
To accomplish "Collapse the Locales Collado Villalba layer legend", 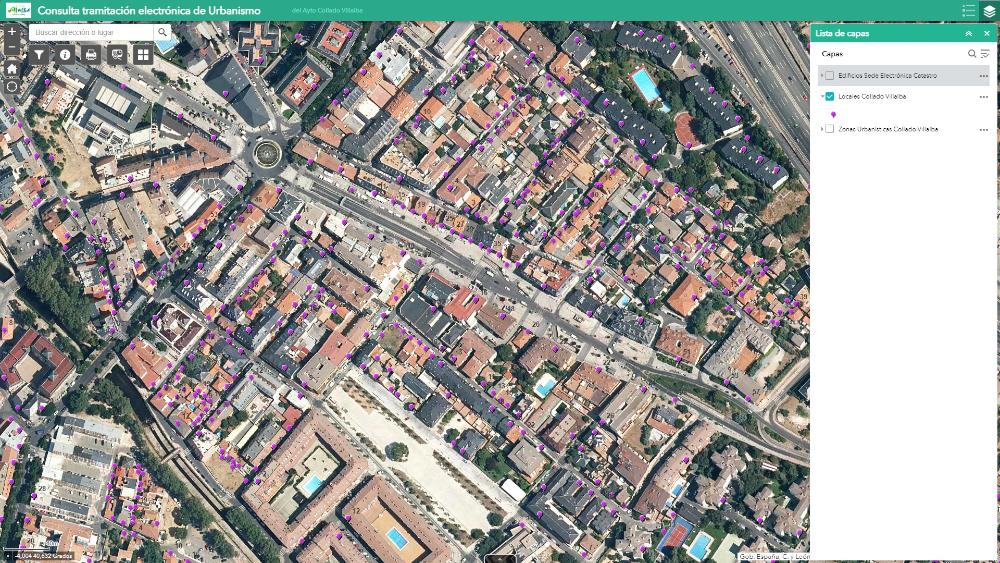I will tap(822, 97).
